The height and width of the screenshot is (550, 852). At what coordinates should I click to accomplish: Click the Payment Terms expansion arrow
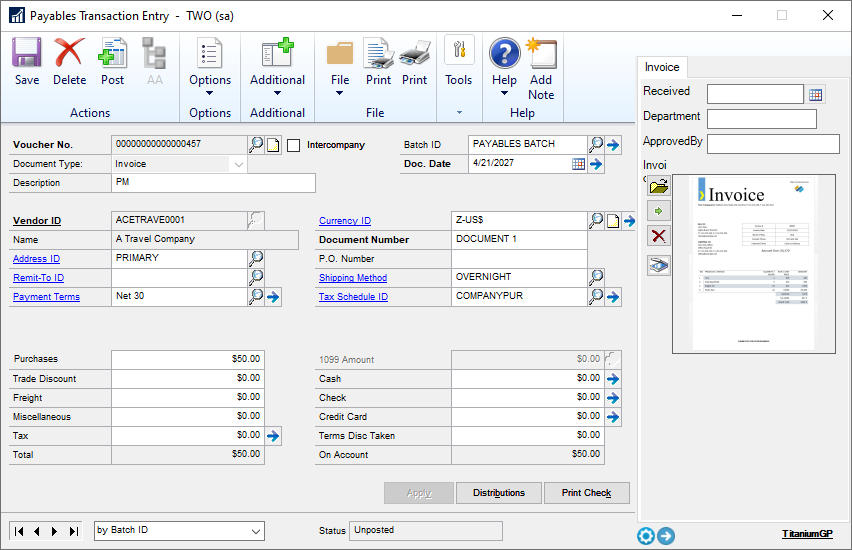tap(273, 297)
